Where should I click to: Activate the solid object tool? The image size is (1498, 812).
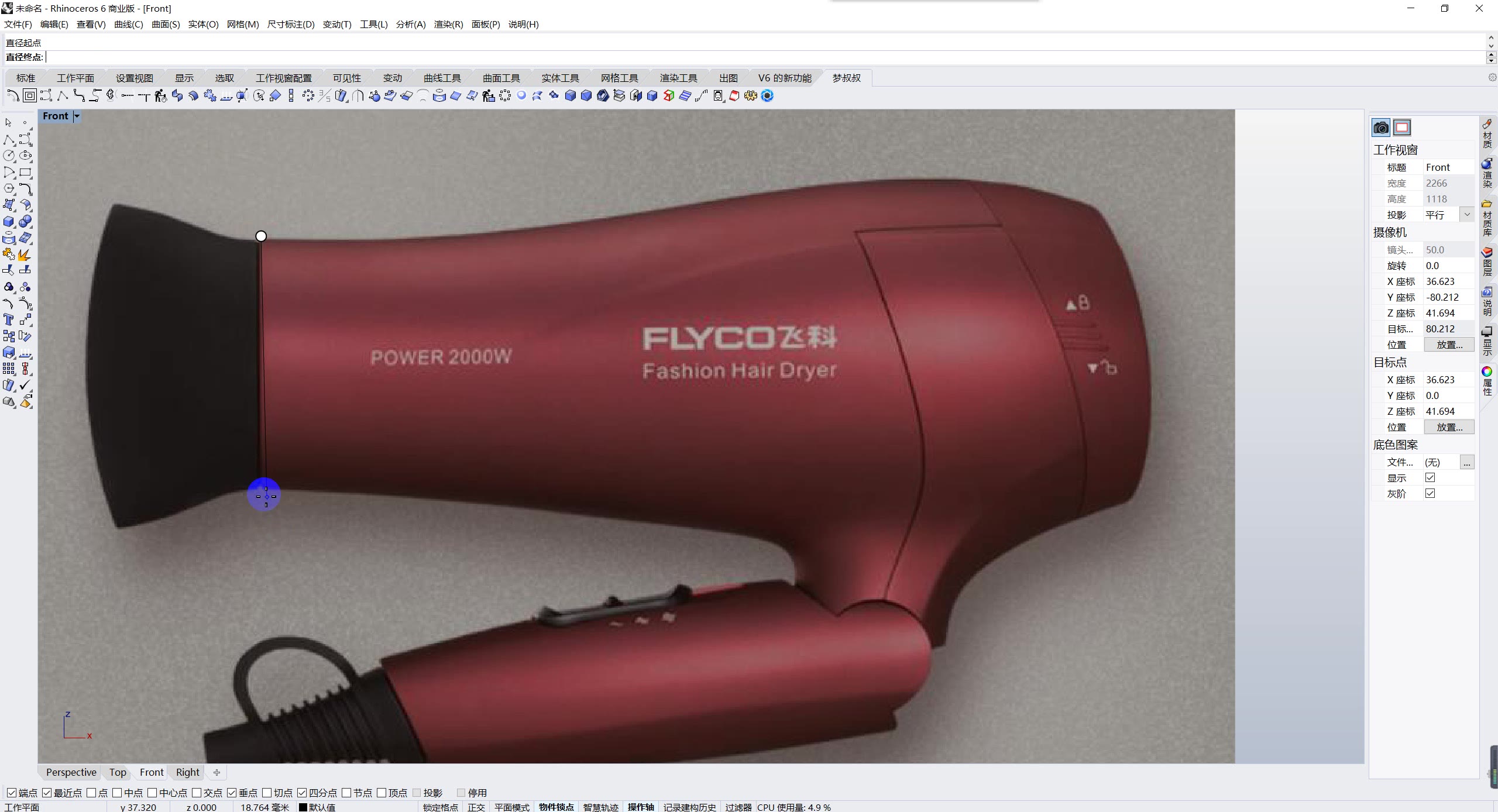(x=558, y=77)
